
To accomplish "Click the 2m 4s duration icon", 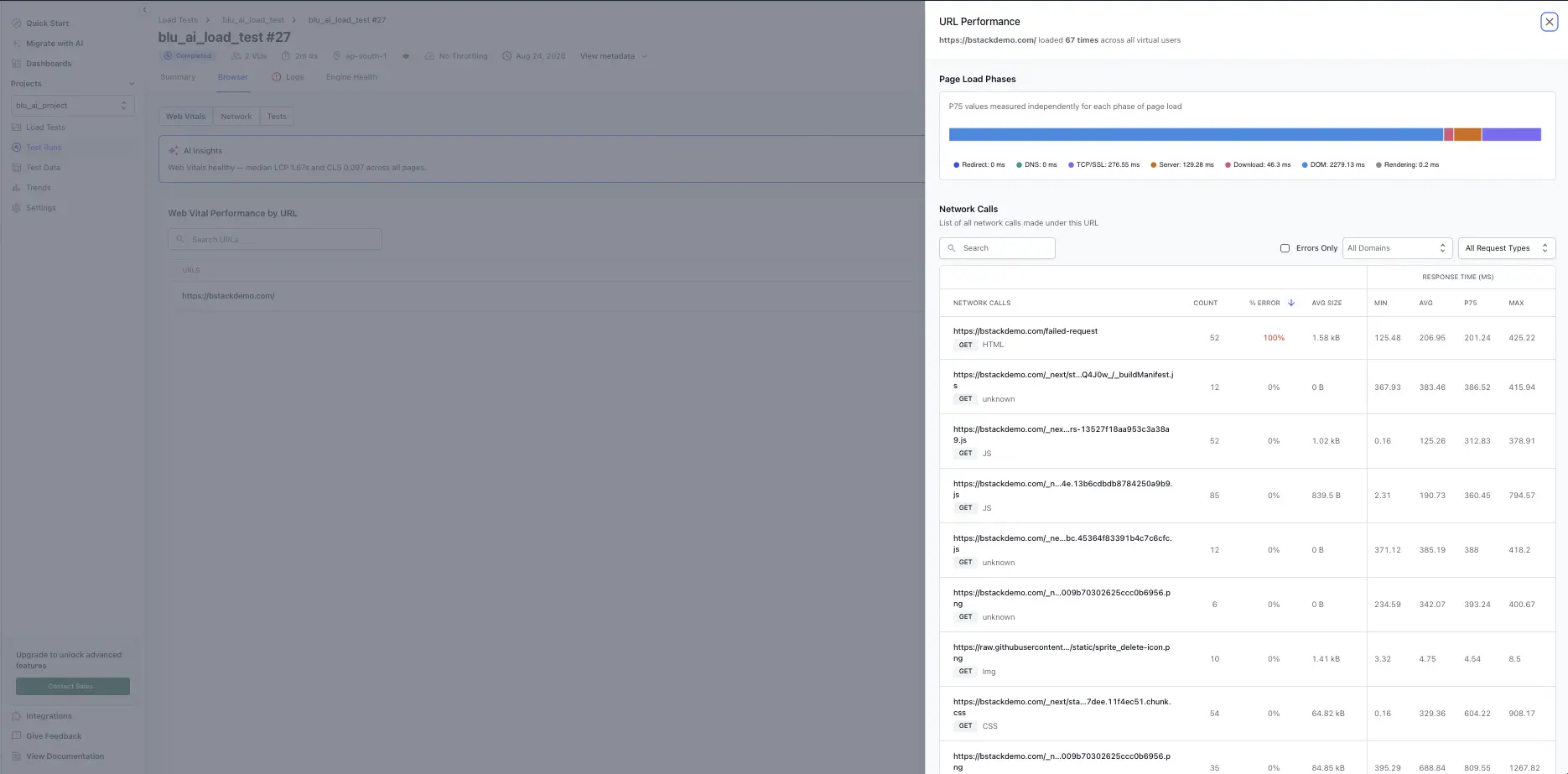I will point(286,56).
